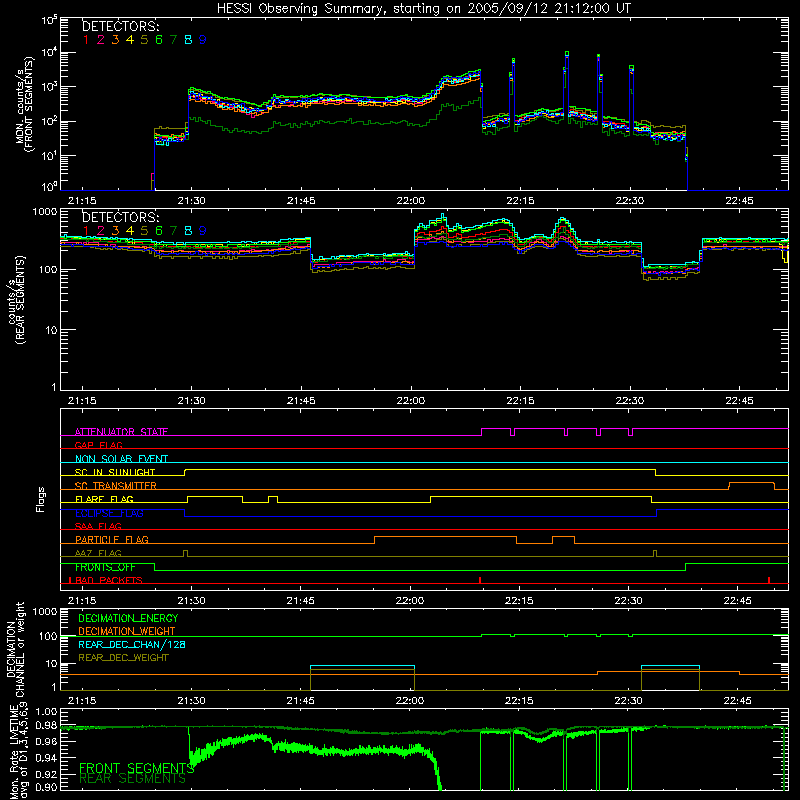Screen dimensions: 800x800
Task: Click cyan detector 8 in the rear segments legend
Action: click(x=188, y=231)
